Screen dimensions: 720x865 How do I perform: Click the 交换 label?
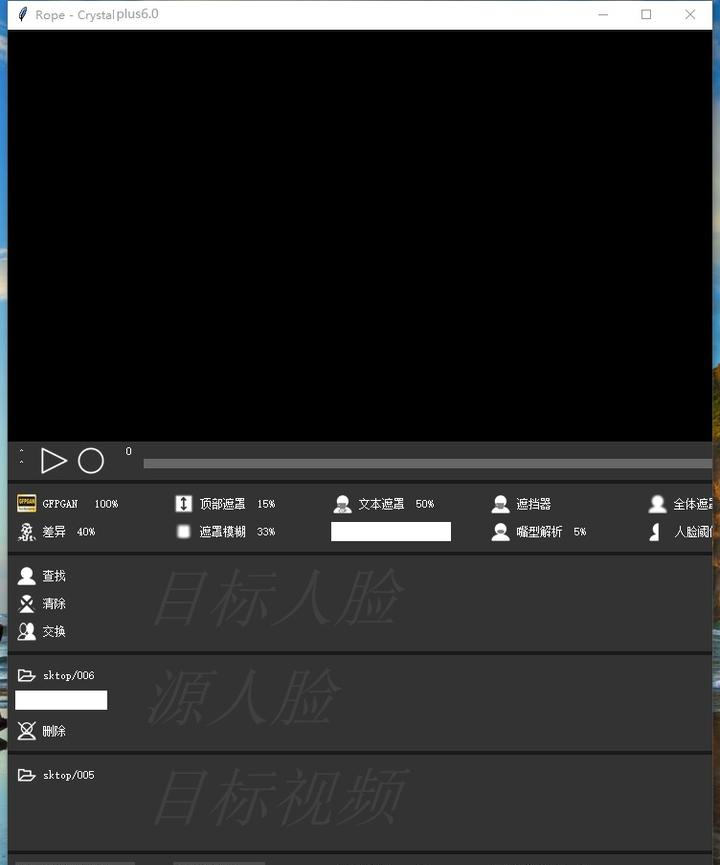tap(54, 631)
